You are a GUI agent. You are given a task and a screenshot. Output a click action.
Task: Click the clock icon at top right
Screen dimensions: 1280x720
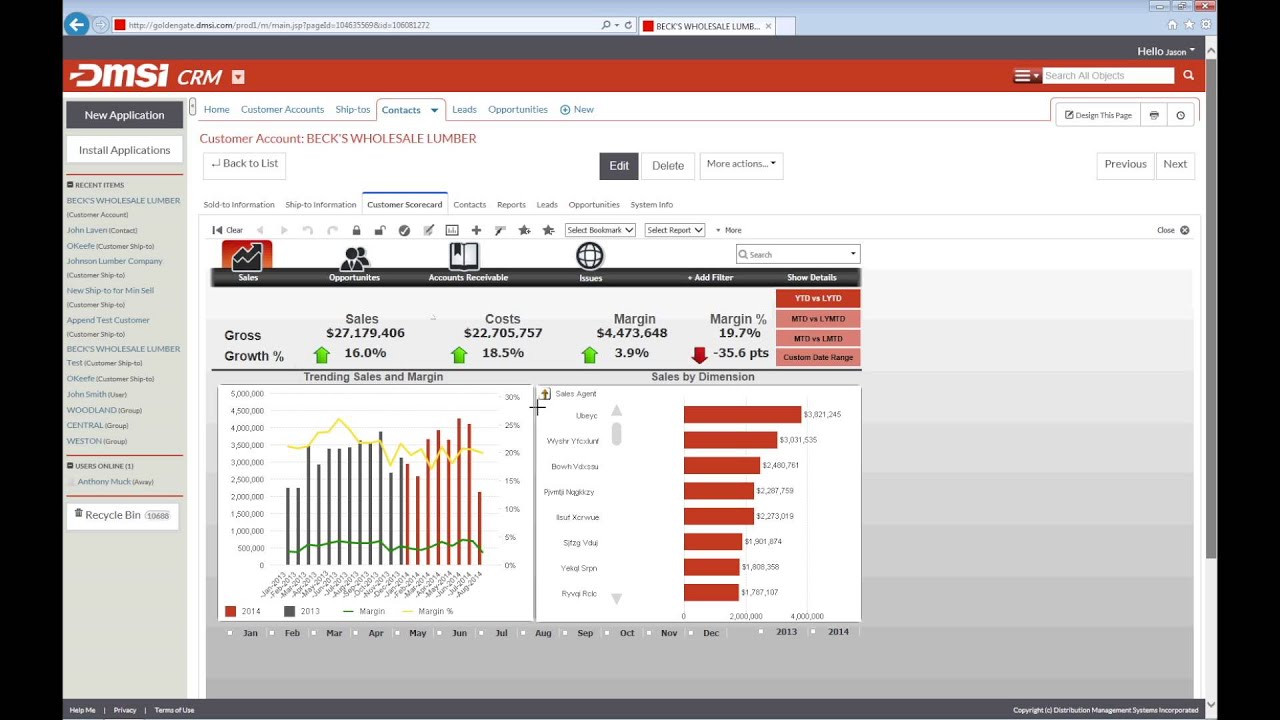pos(1180,115)
